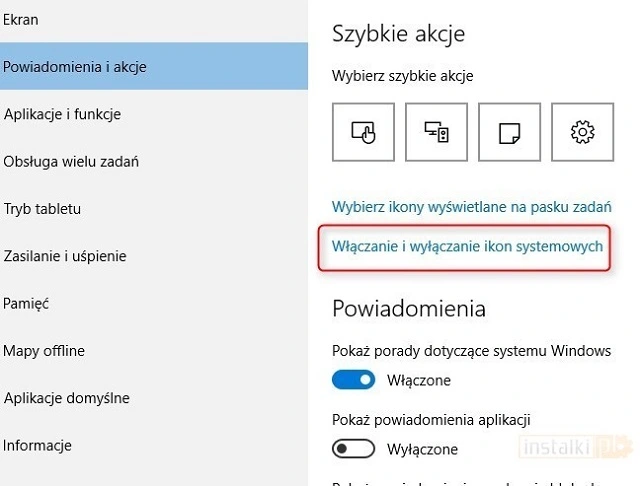Enable the app notifications toggle
The image size is (640, 486).
(353, 449)
